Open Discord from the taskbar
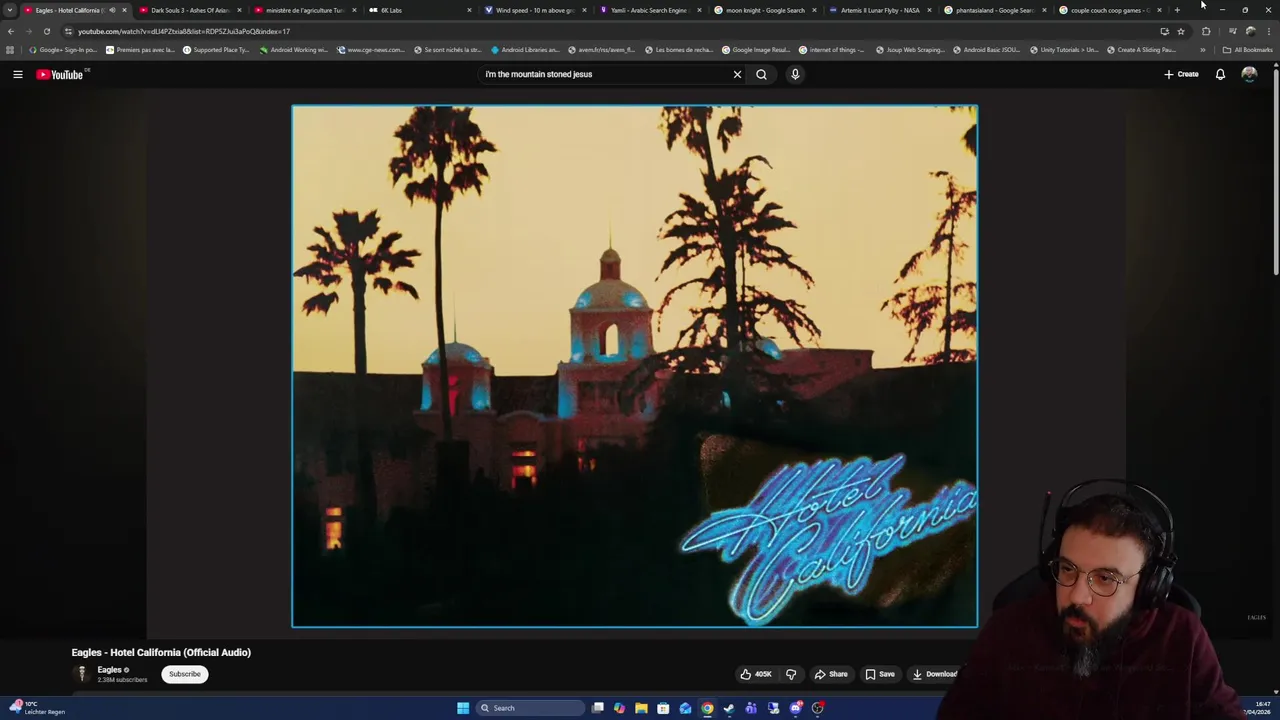Viewport: 1280px width, 720px height. tap(795, 708)
